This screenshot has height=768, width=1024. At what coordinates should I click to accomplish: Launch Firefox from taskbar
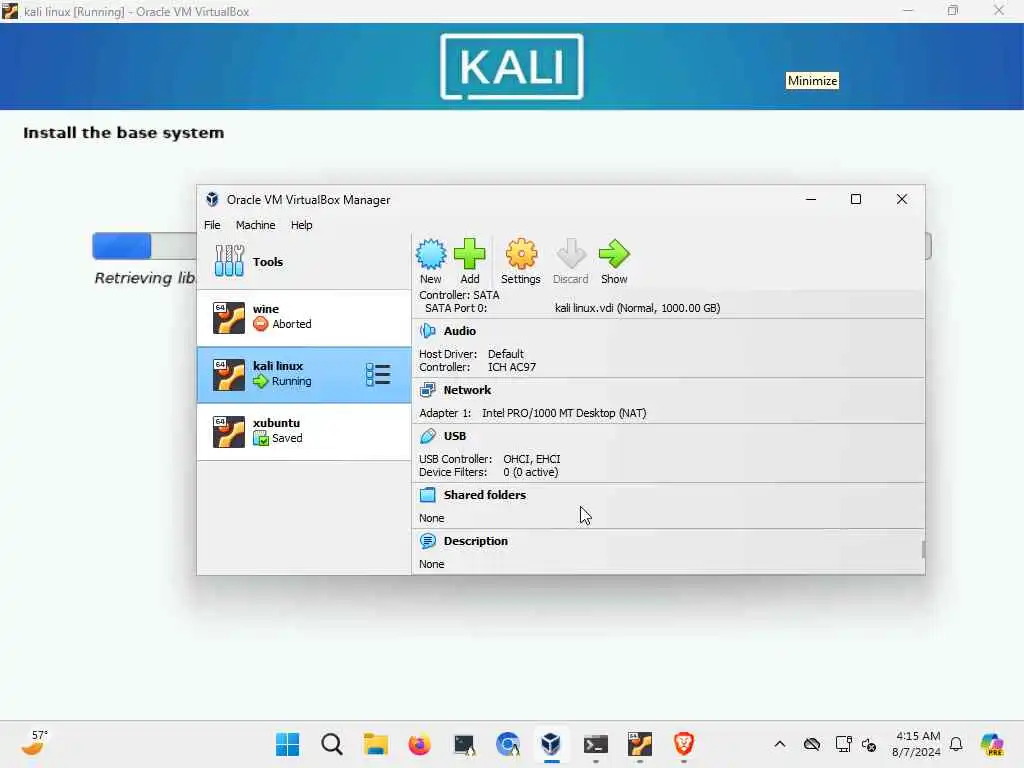click(419, 744)
